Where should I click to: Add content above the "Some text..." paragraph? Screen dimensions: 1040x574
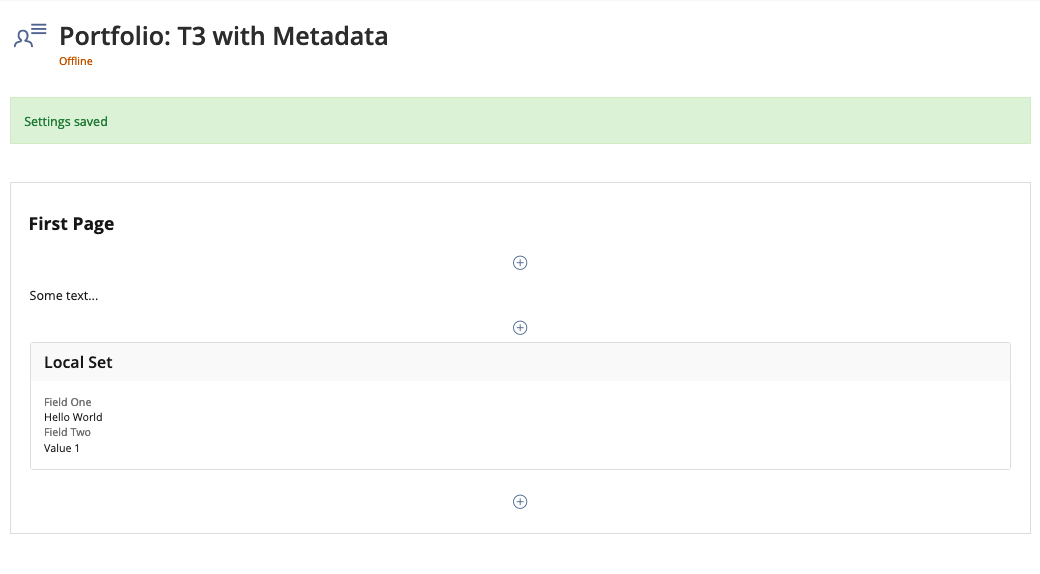[520, 263]
